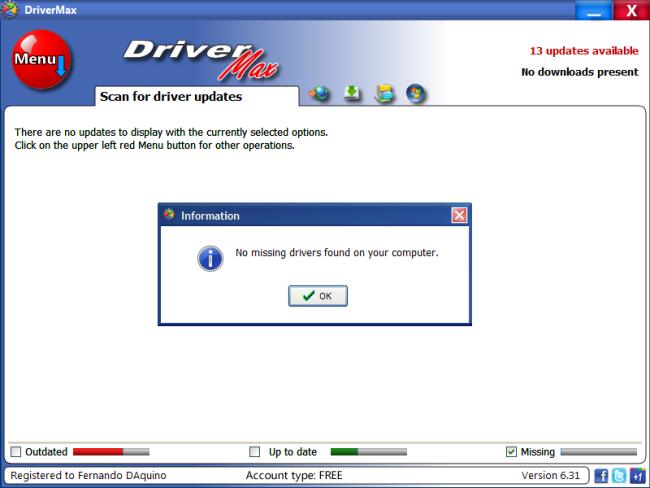Click the No missing drivers found message

tap(337, 252)
